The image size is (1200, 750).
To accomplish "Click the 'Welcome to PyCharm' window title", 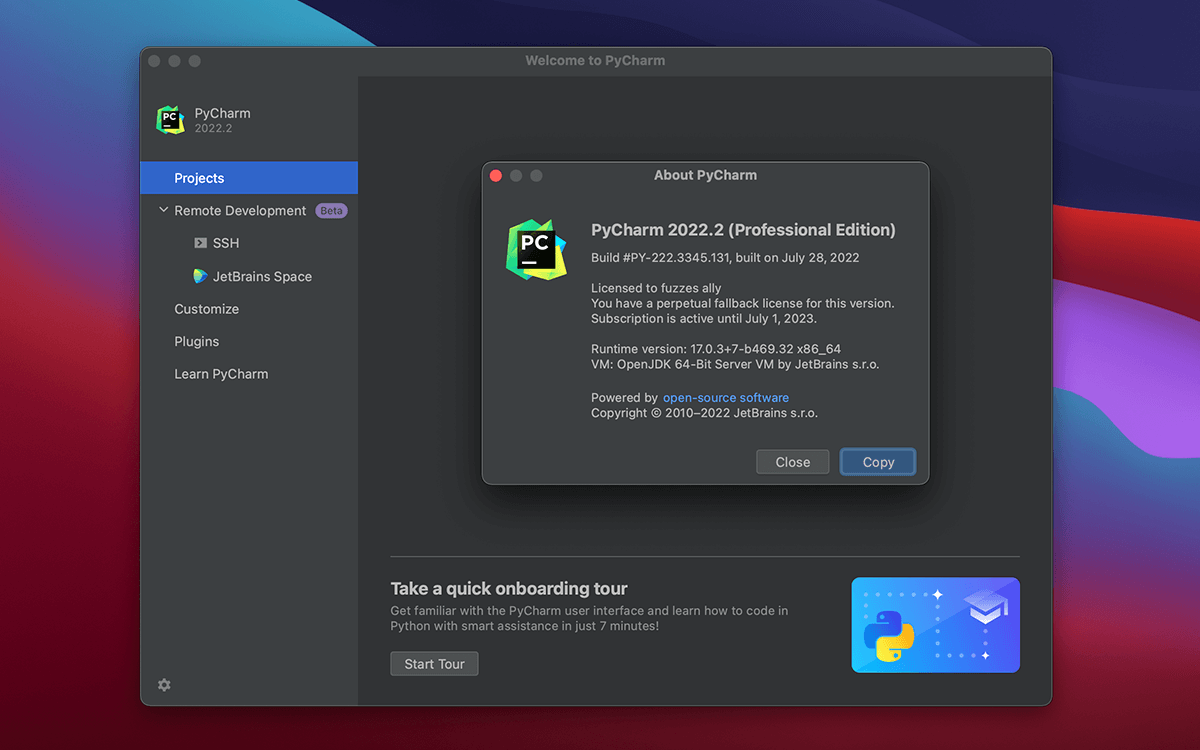I will tap(595, 61).
